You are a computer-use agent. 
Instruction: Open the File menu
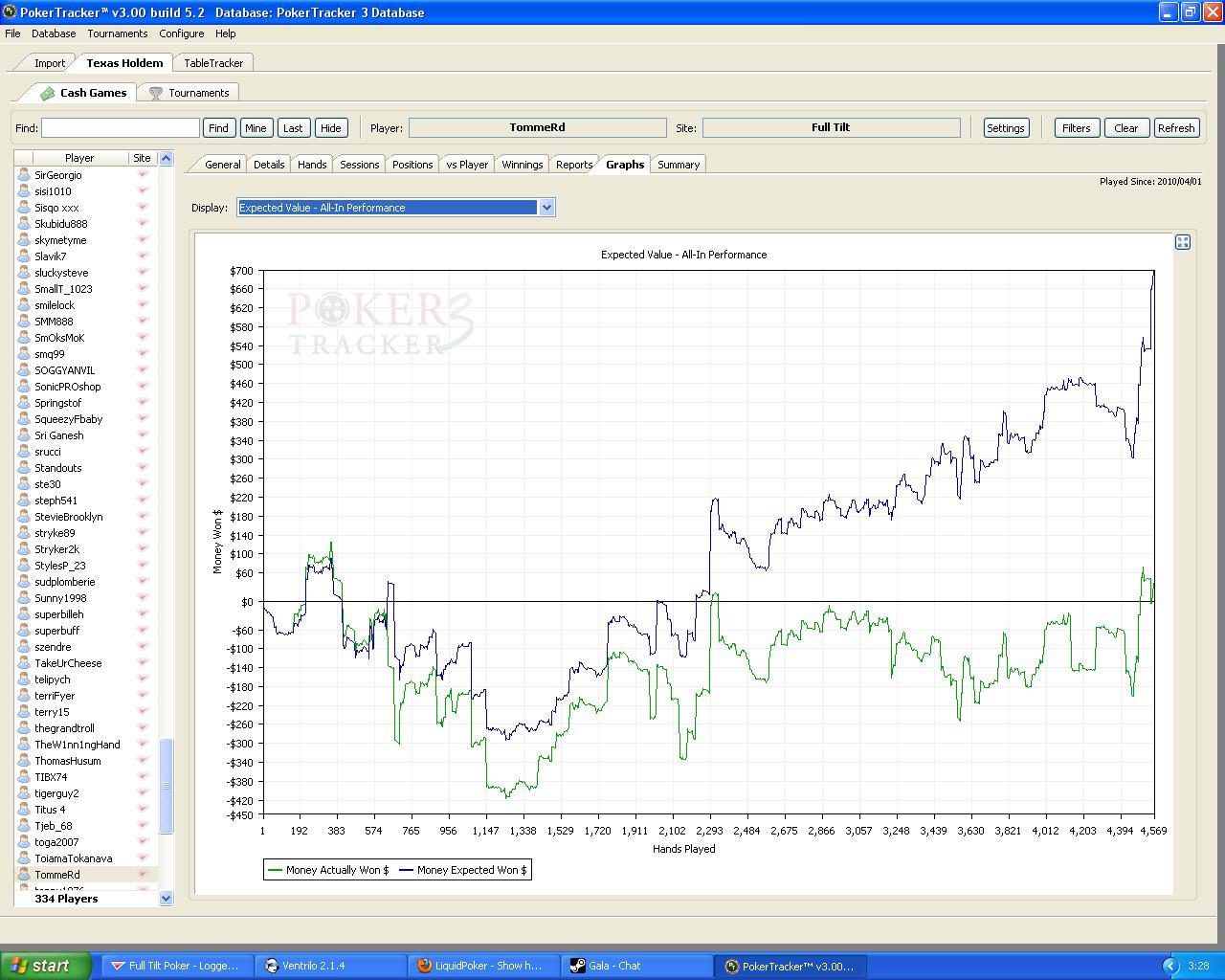12,33
